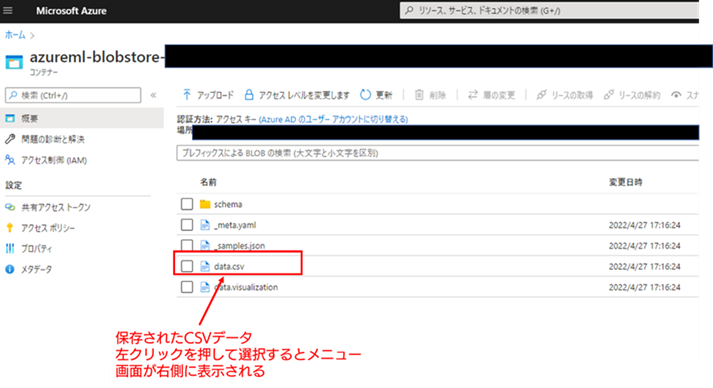Viewport: 713px width, 388px height.
Task: Click the Microsoft Azure title
Action: click(71, 11)
